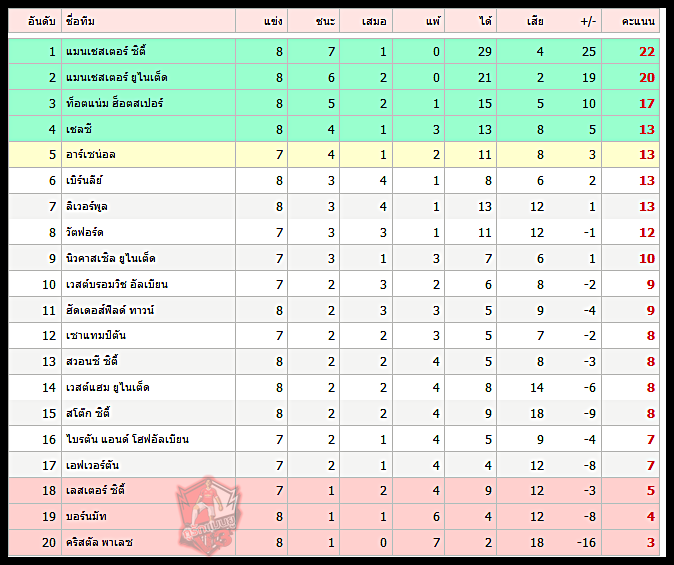Click the วัตฟอร์ด team name
Viewport: 674px width, 565px height.
point(85,233)
